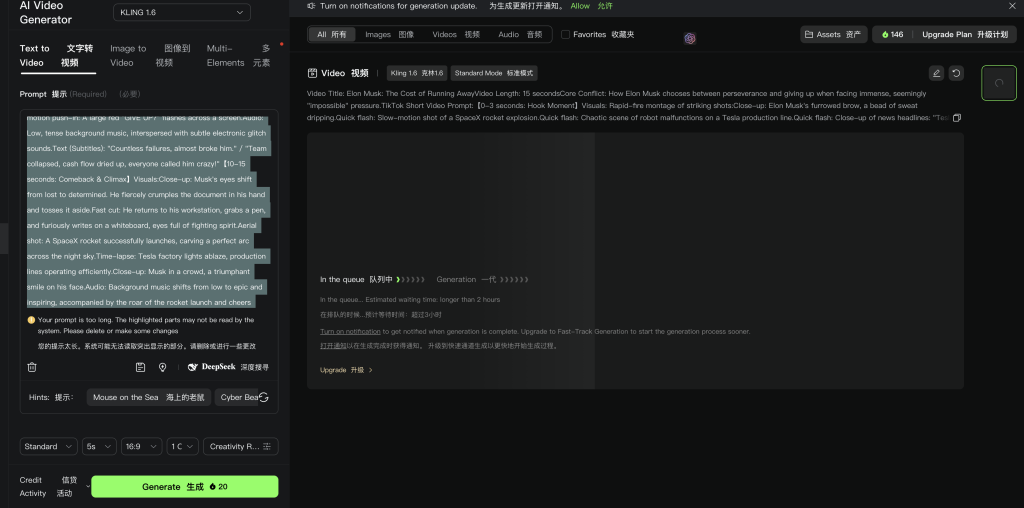Select the Audio filter tab
1024x508 pixels.
pos(521,34)
